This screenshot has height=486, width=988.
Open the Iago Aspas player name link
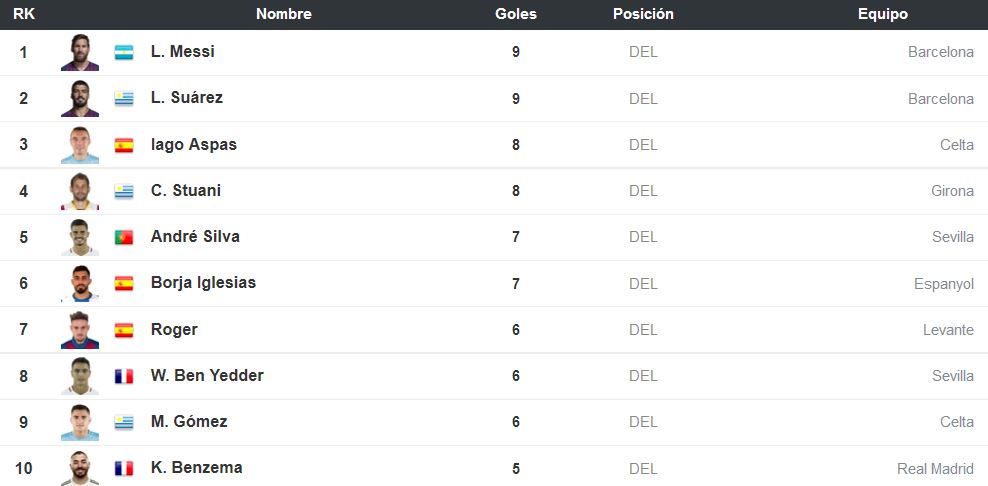tap(193, 144)
